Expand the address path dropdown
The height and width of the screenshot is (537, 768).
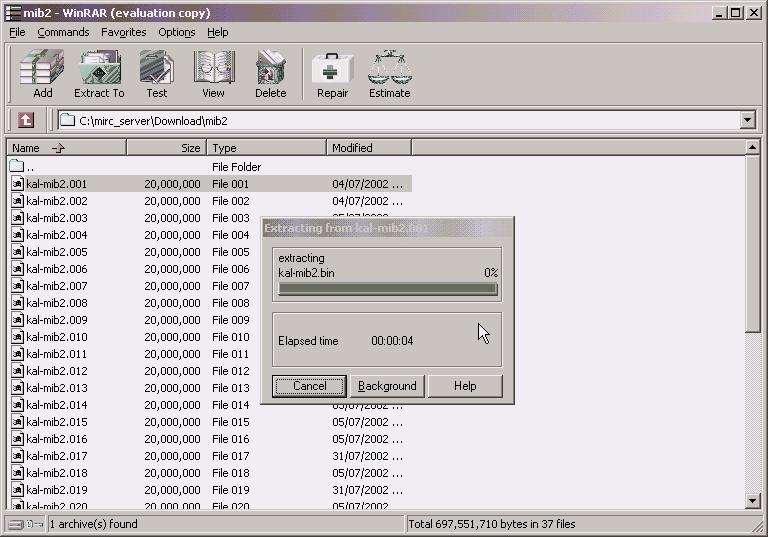[747, 120]
